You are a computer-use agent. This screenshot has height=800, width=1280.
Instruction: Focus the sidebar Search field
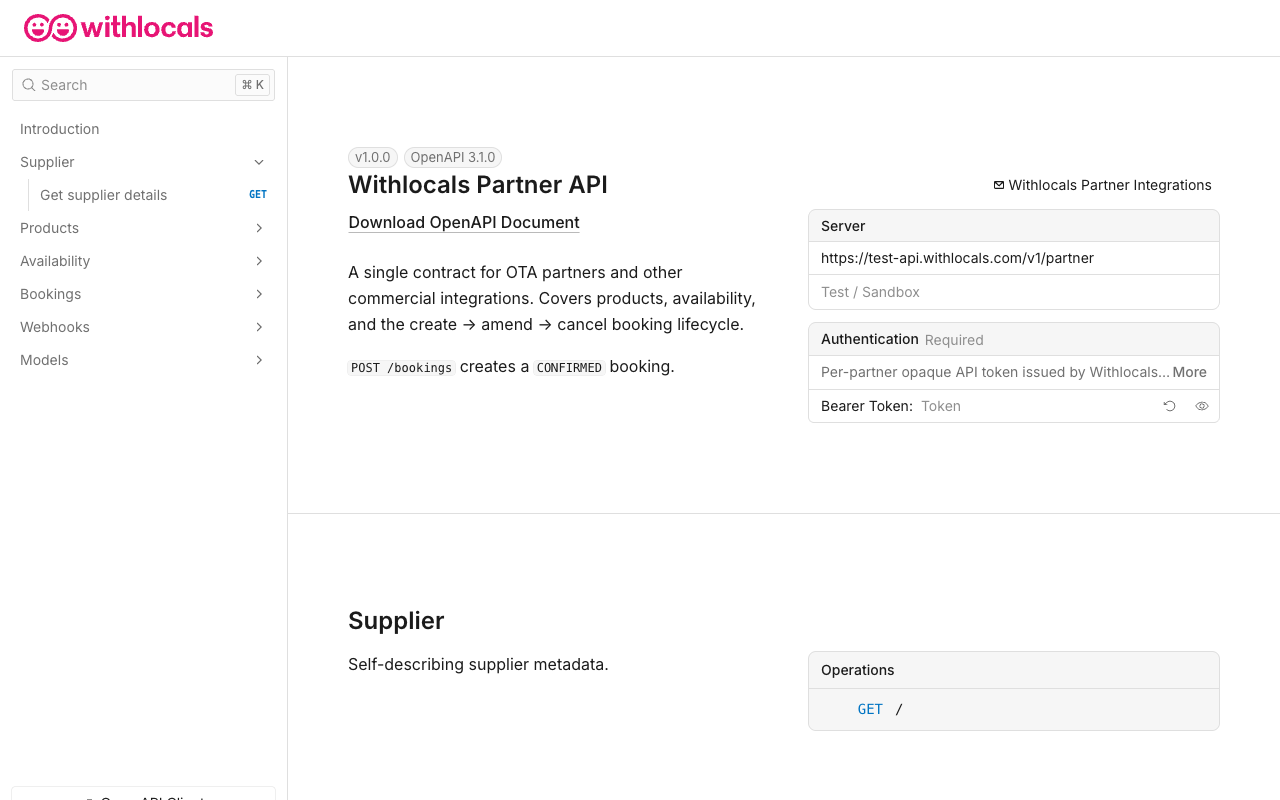click(143, 85)
